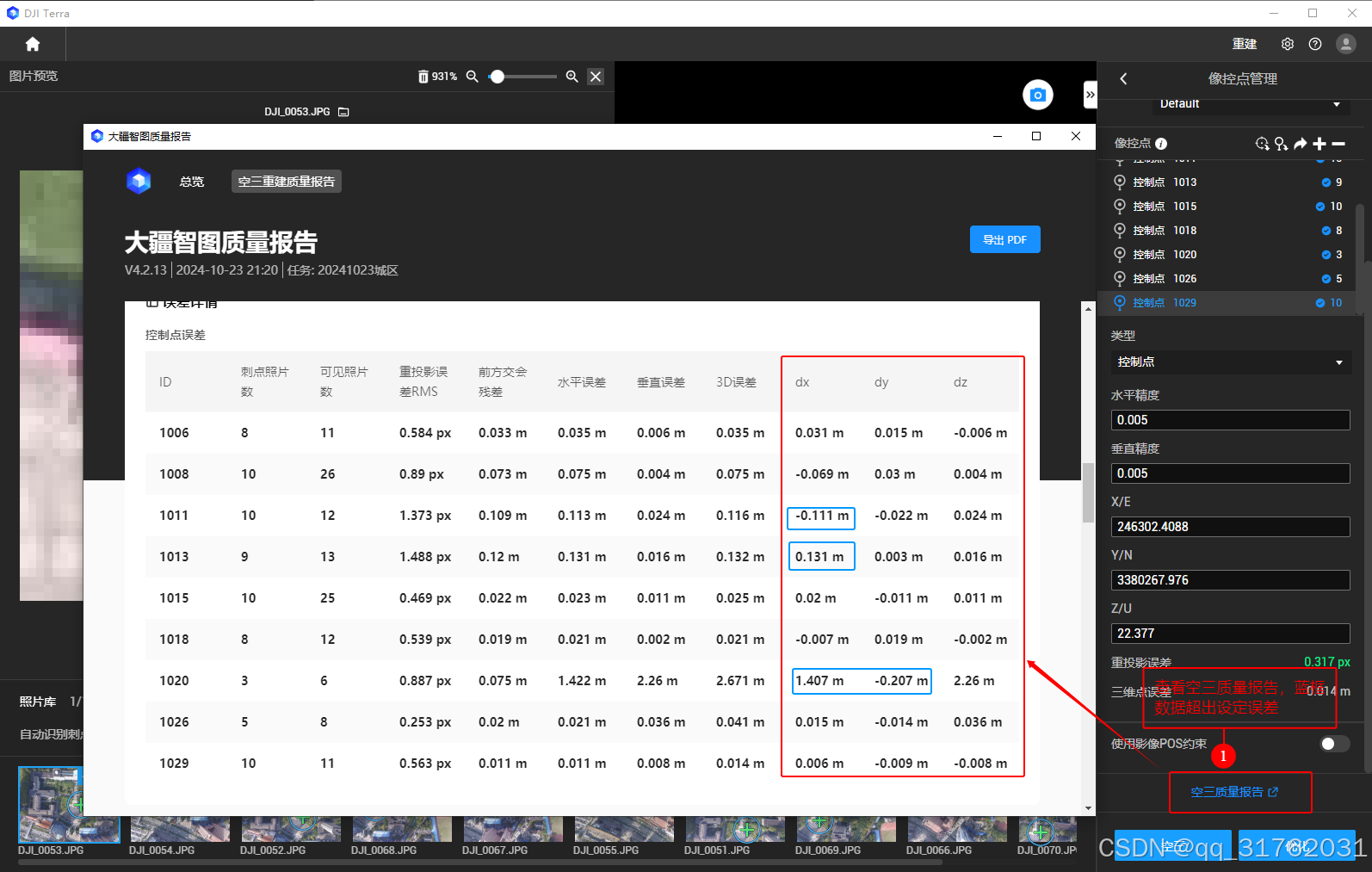Open the settings gear in top bar

pos(1288,44)
